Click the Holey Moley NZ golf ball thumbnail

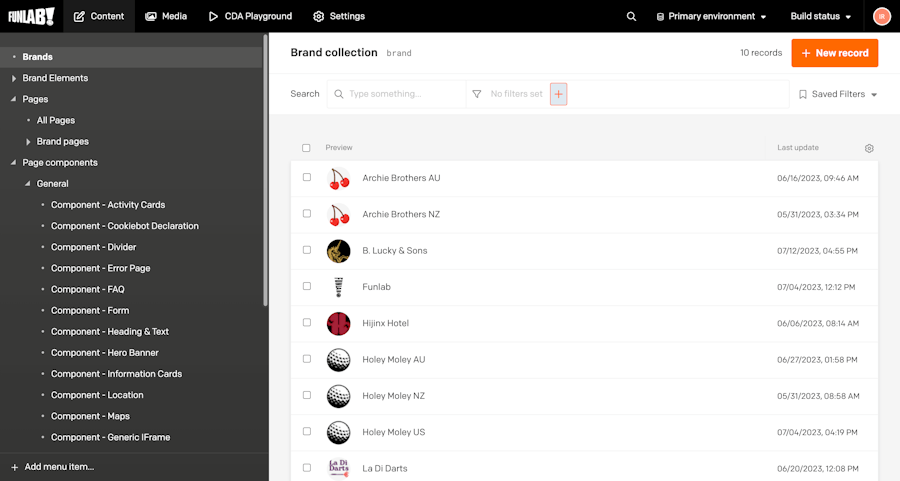(x=339, y=396)
